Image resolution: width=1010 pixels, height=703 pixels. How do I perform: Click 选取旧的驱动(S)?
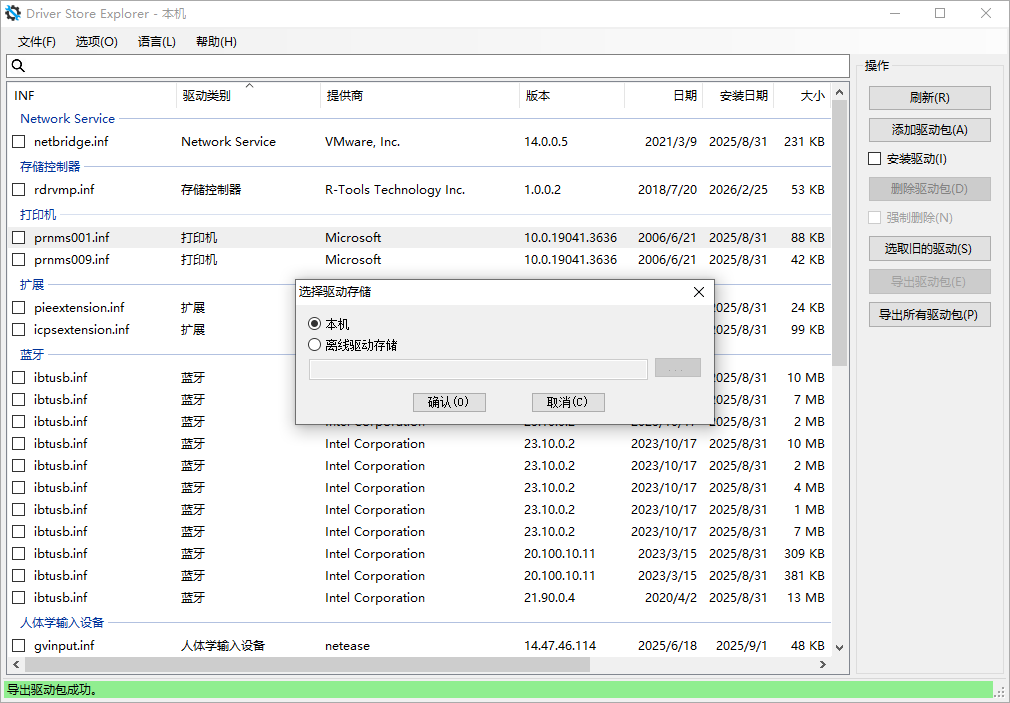click(929, 248)
